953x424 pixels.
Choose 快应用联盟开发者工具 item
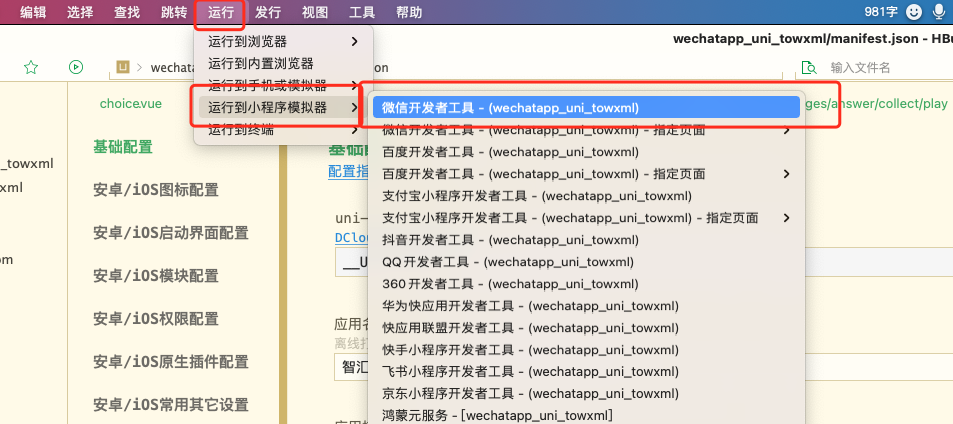coord(587,328)
